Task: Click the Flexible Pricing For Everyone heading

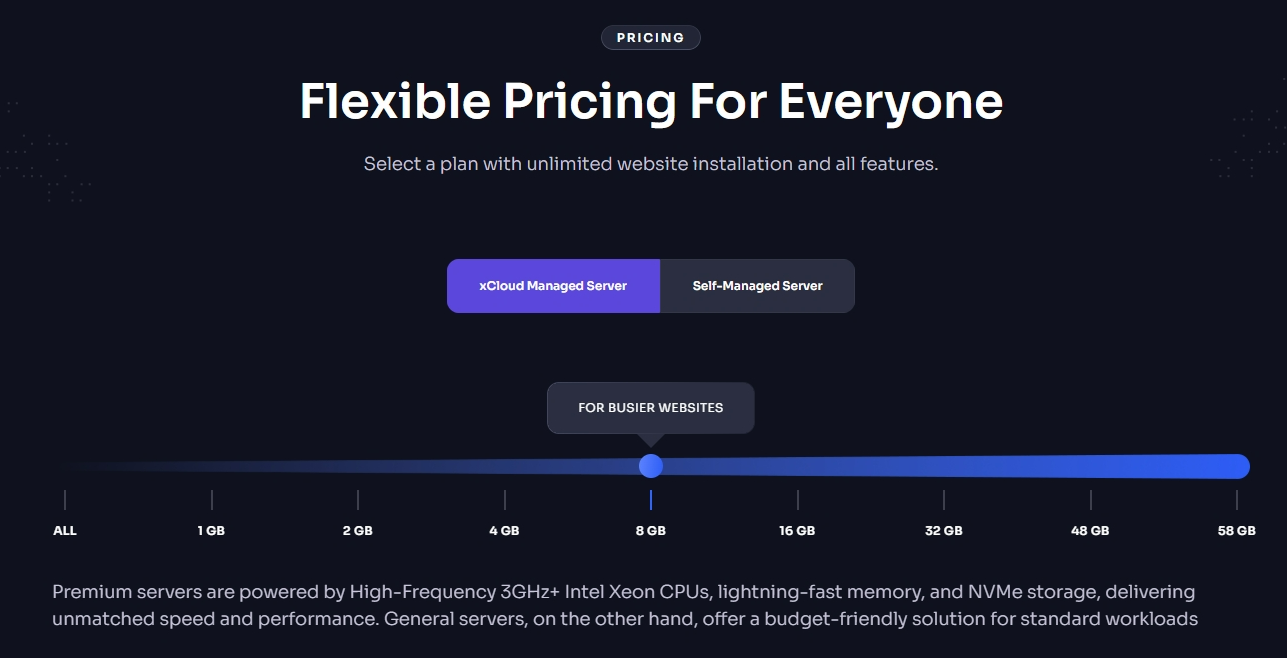Action: (x=651, y=102)
